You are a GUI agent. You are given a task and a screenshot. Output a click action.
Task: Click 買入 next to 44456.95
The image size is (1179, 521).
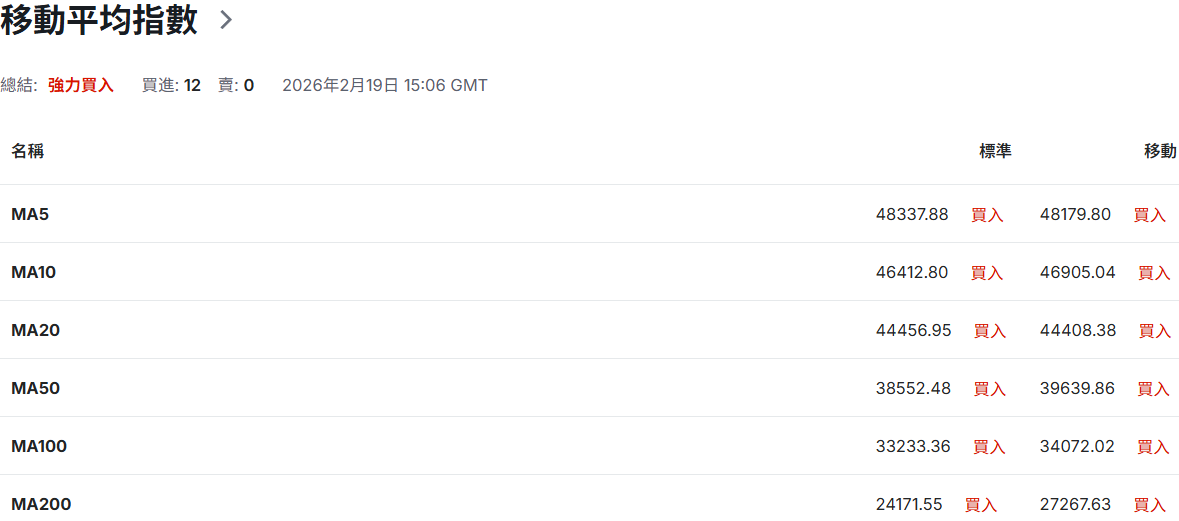(x=990, y=331)
